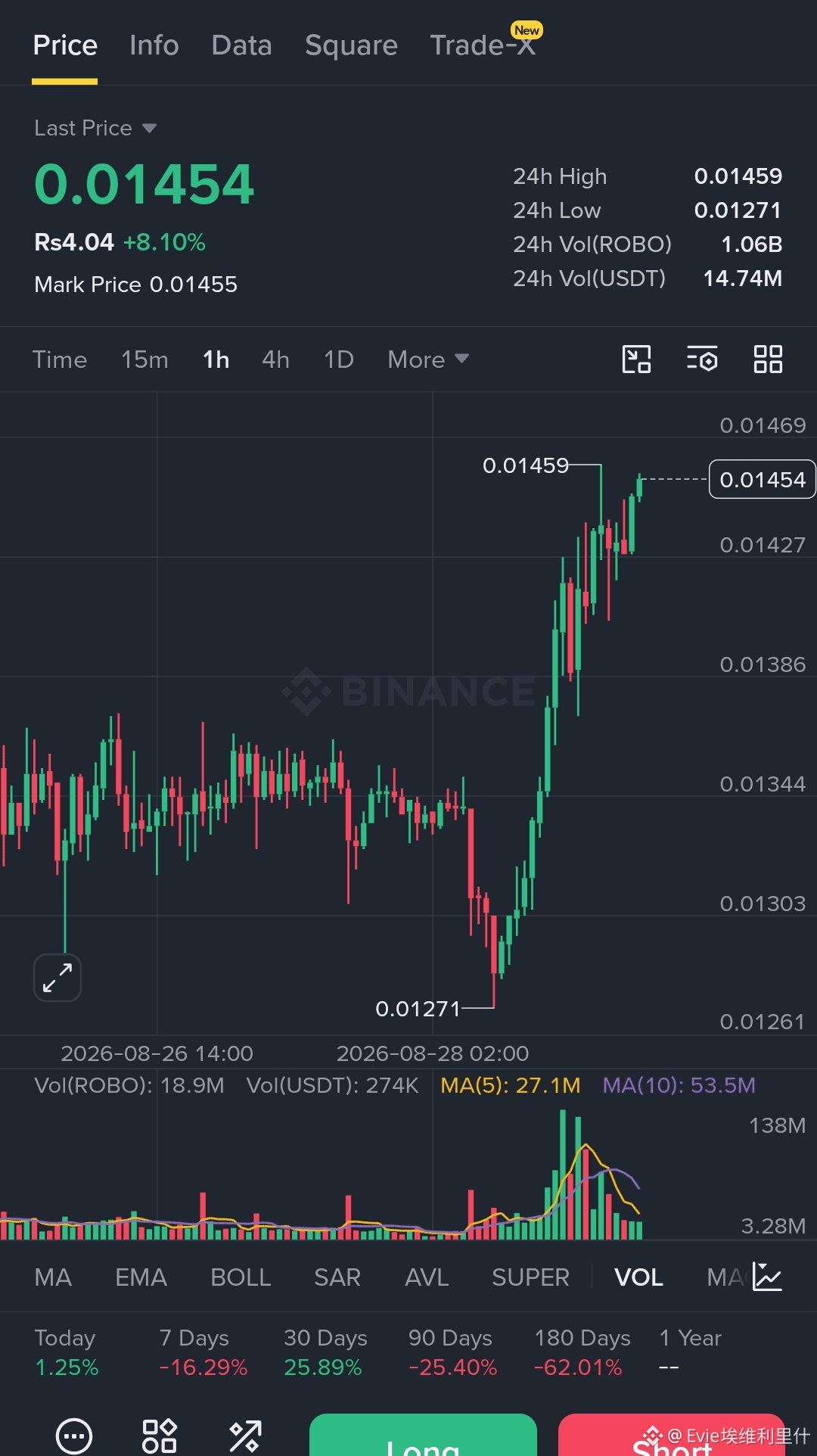The image size is (817, 1456).
Task: Tap the +8.10% change value
Action: pyautogui.click(x=164, y=242)
